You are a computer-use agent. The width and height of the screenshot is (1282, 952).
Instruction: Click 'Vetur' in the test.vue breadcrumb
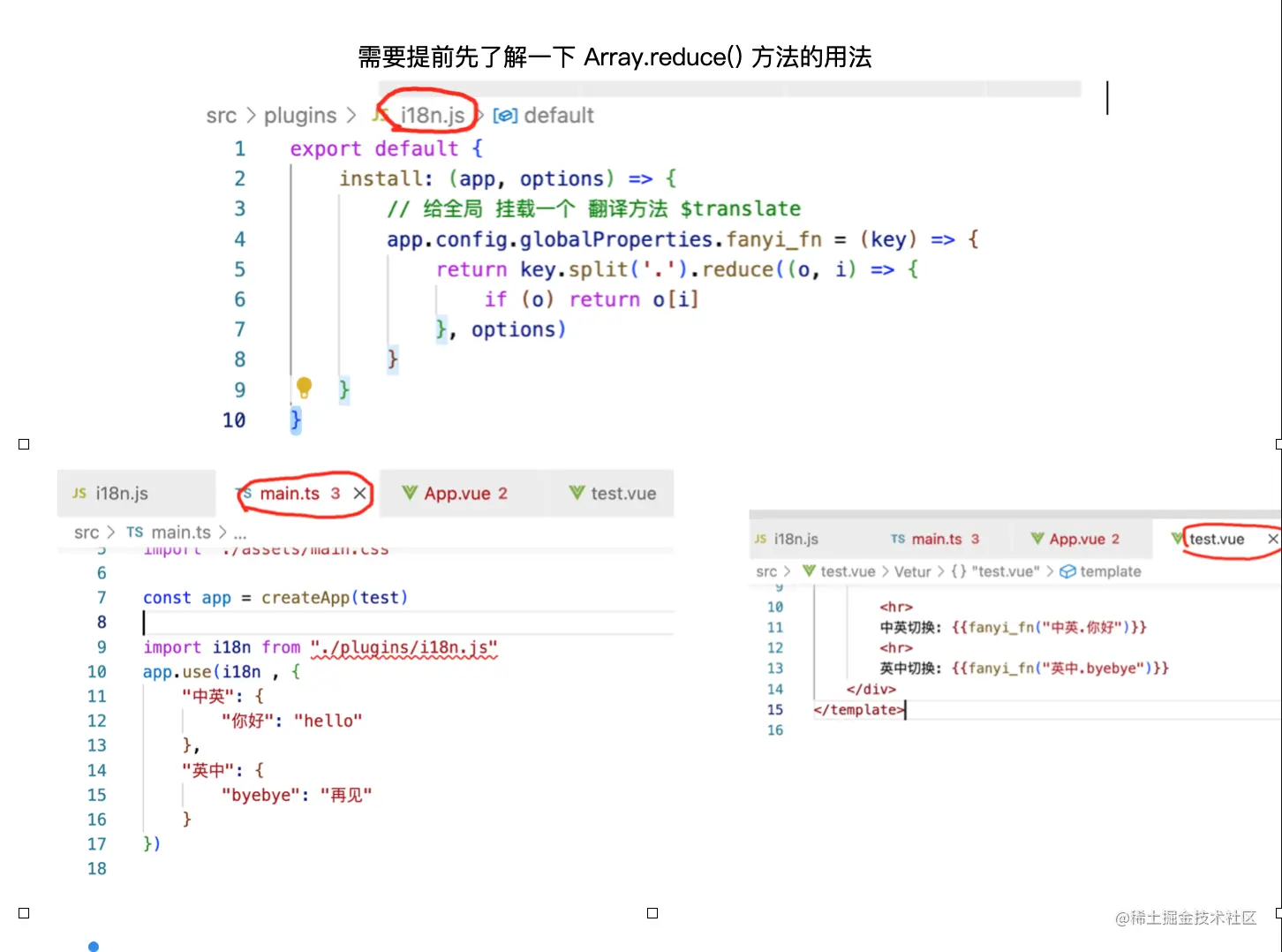[x=912, y=571]
